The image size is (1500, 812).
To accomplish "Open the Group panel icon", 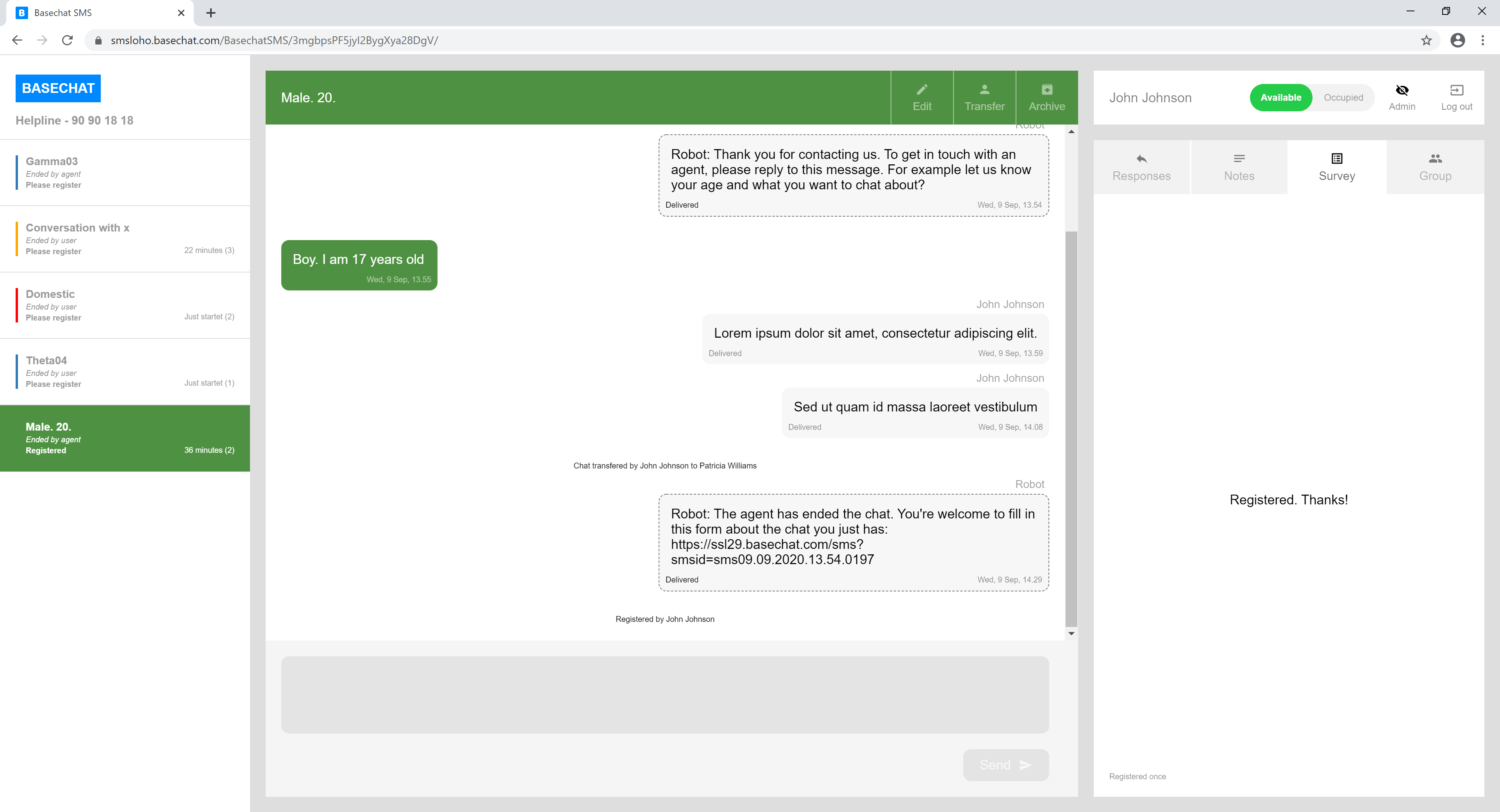I will tap(1435, 166).
